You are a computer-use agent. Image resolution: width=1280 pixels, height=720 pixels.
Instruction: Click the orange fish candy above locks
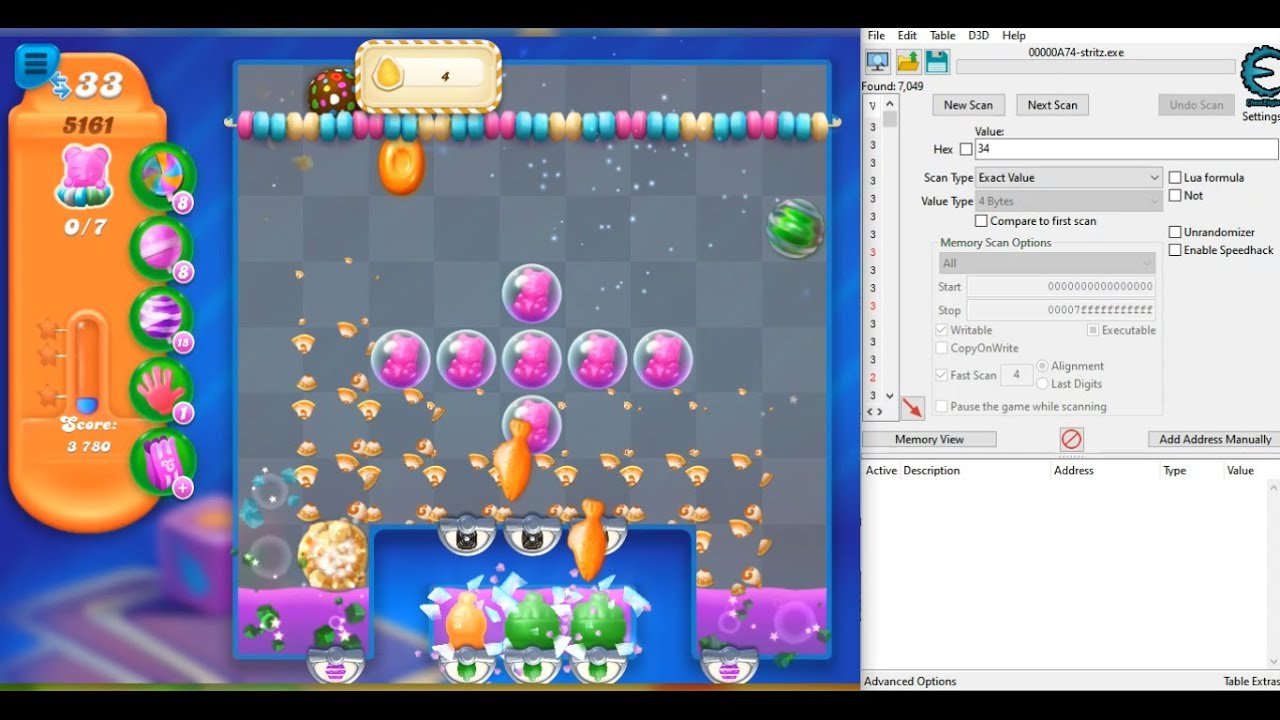(514, 458)
